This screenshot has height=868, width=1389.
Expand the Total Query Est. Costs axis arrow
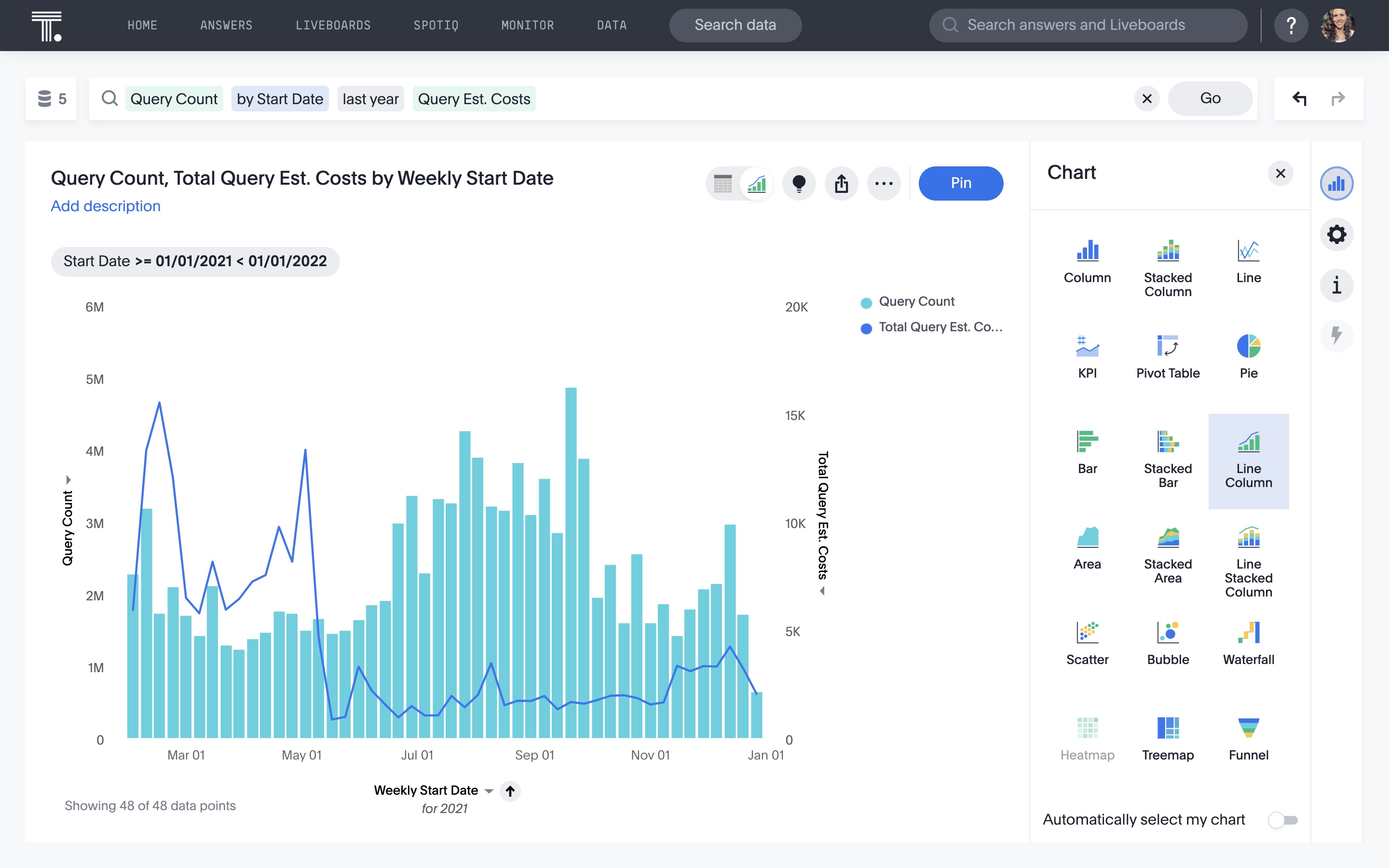[x=822, y=591]
